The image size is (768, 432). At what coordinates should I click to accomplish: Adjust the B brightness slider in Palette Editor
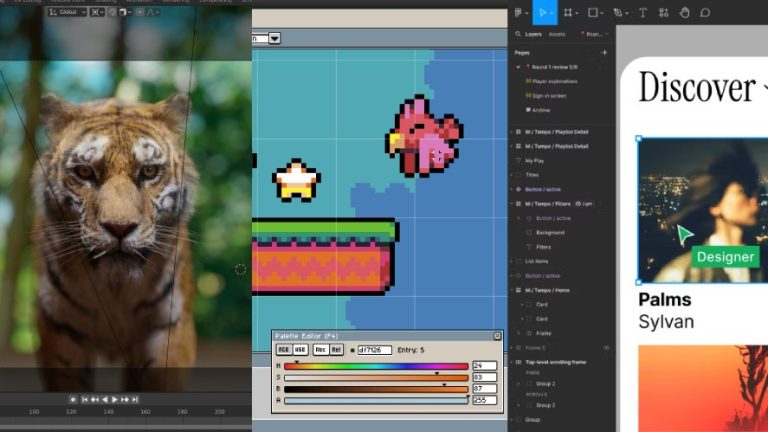pyautogui.click(x=376, y=389)
